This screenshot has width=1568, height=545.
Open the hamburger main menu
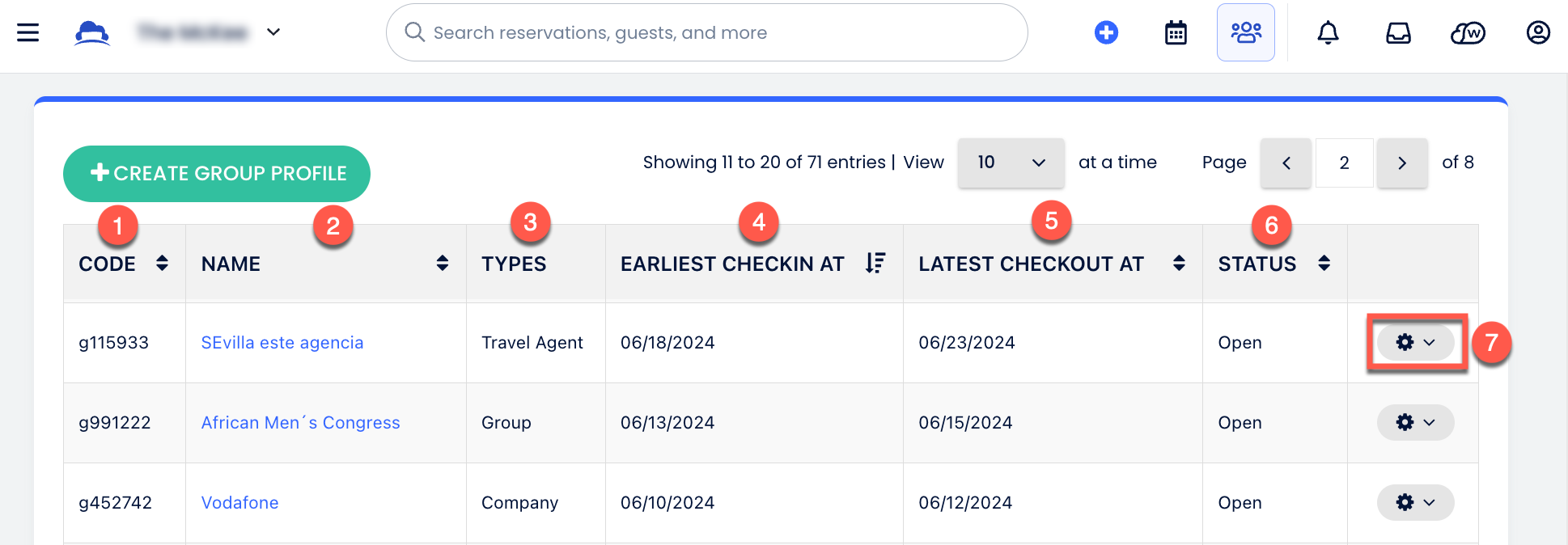click(28, 32)
